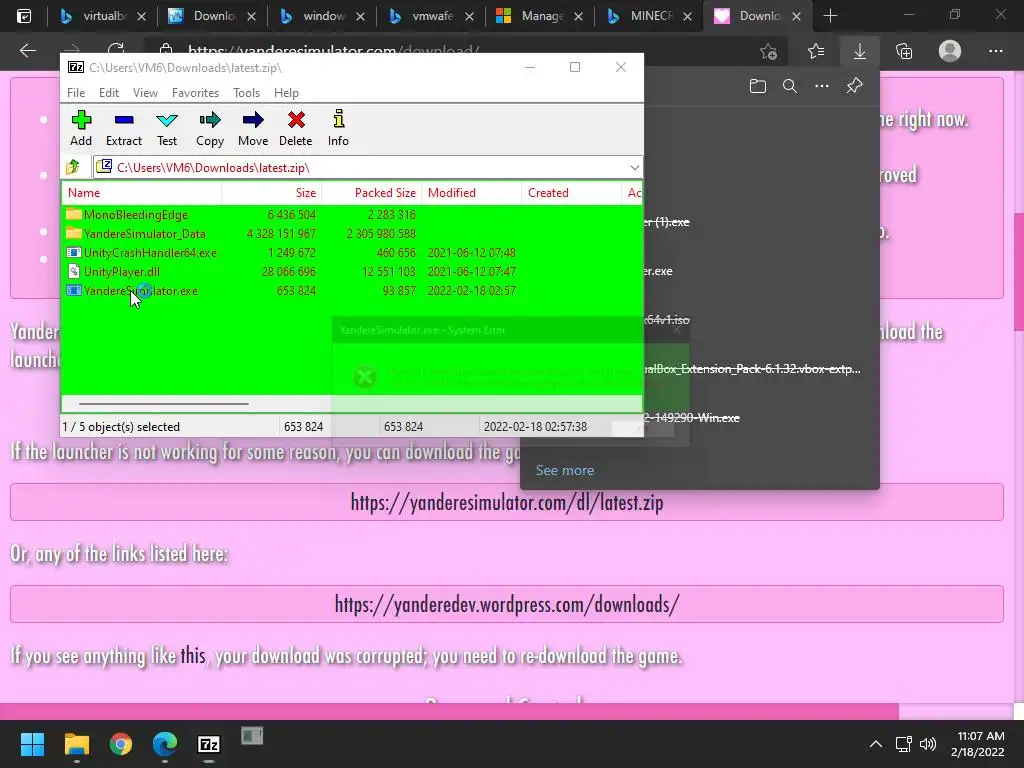
Task: Click the Copy toolbar icon in 7-Zip
Action: coord(210,128)
